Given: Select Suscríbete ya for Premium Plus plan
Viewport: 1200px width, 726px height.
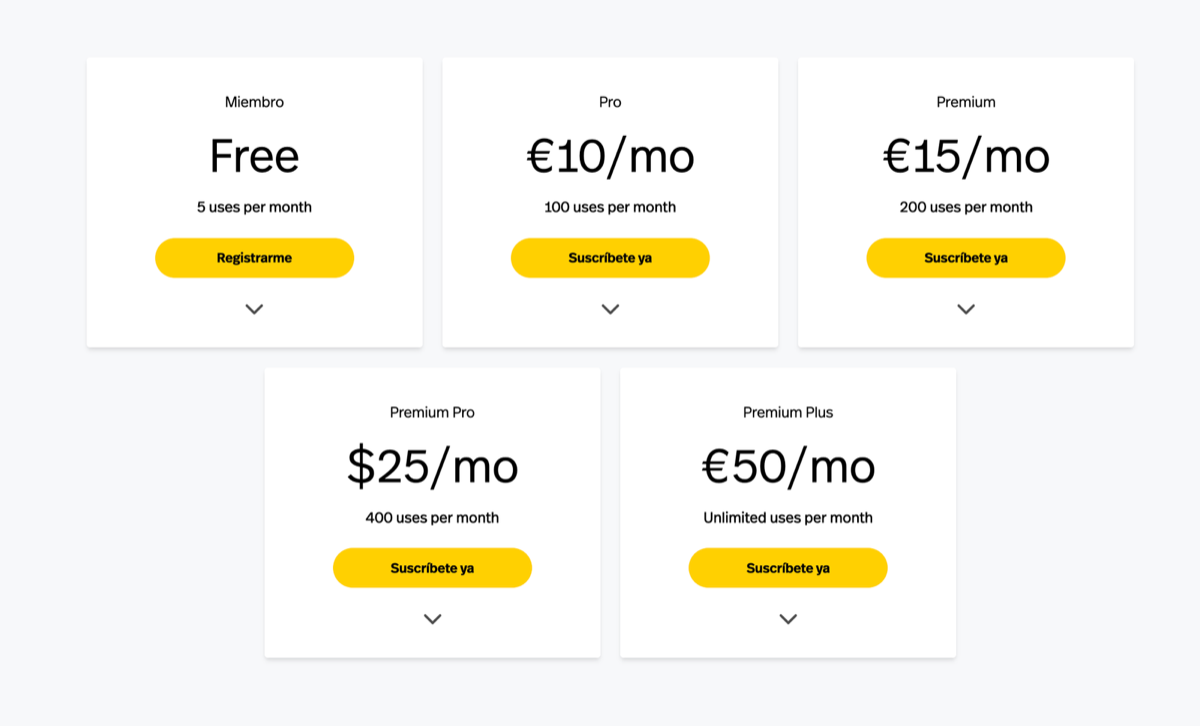Looking at the screenshot, I should point(788,568).
